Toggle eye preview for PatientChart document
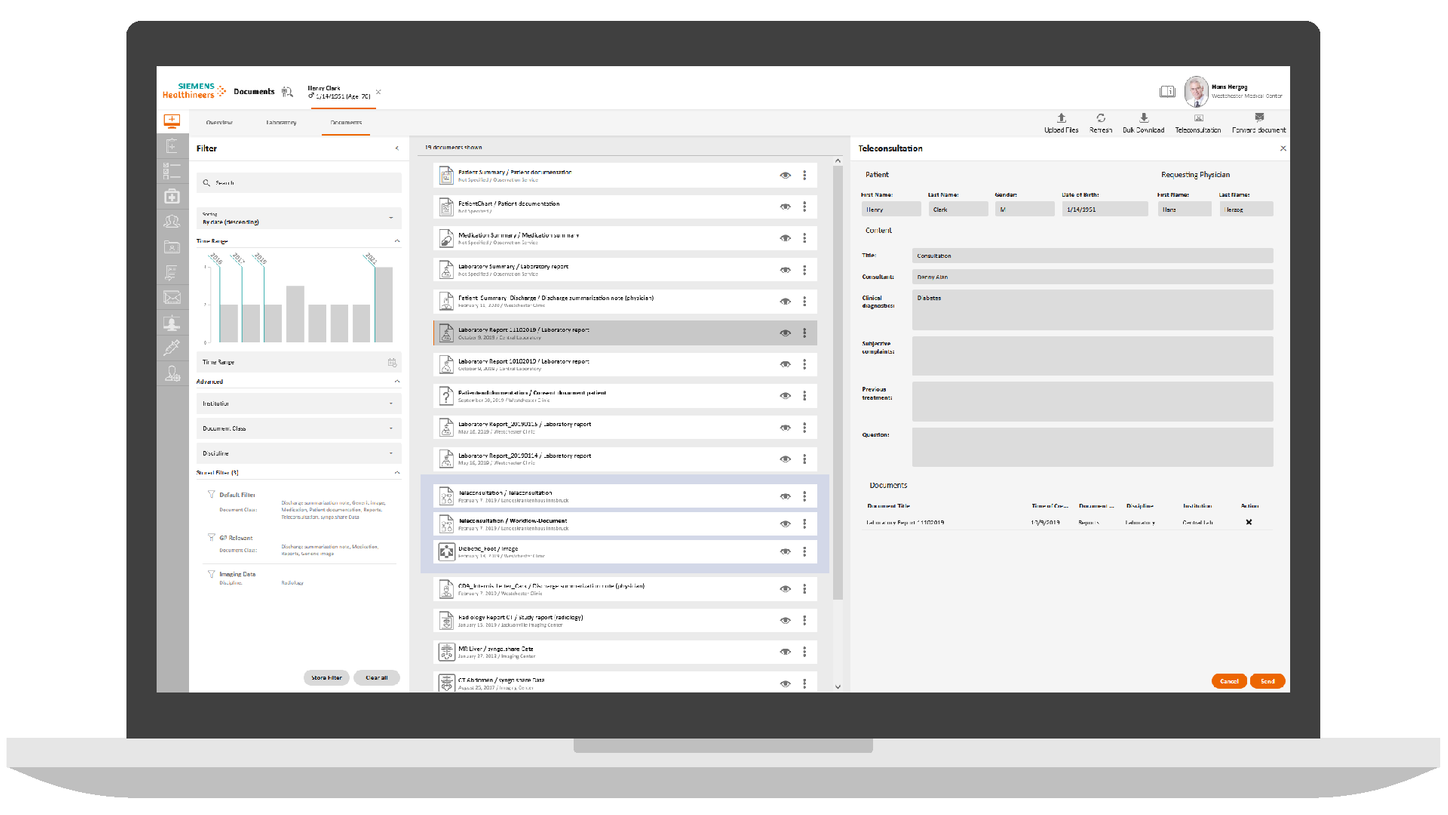The width and height of the screenshot is (1448, 815). (785, 207)
